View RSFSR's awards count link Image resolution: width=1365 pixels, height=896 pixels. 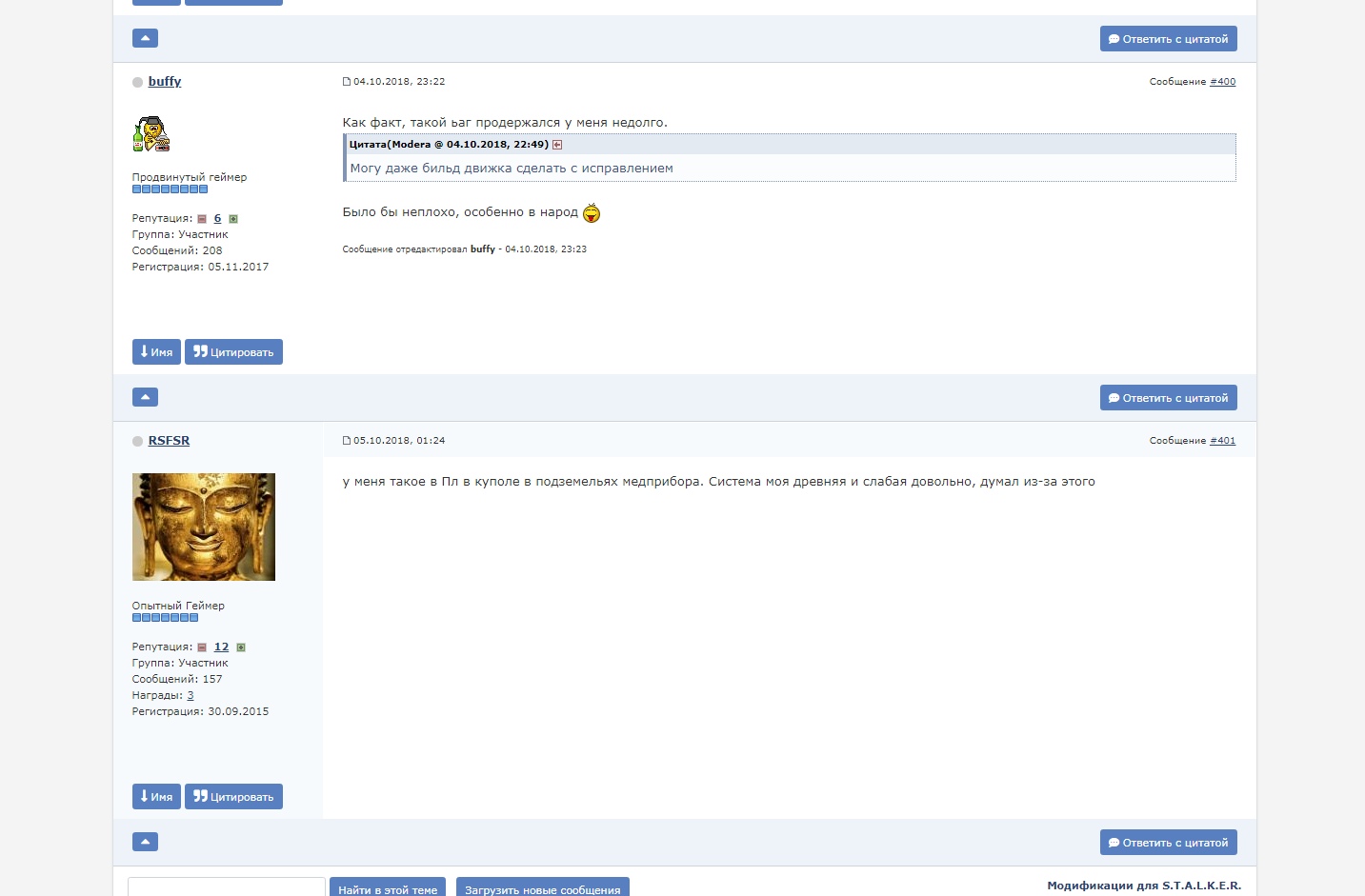click(x=191, y=695)
